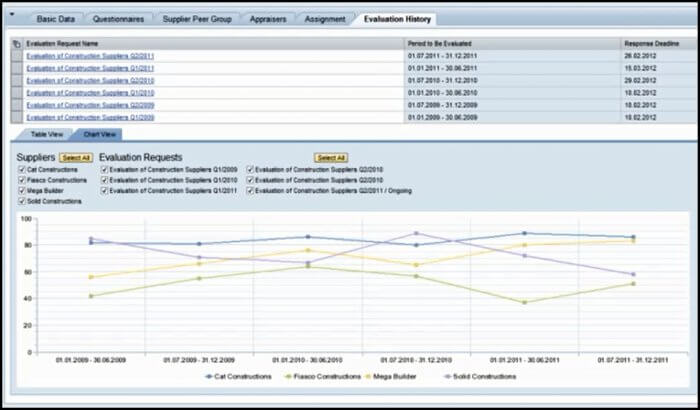Toggle the Q2/2011 / Ongoing request checkbox
The image size is (700, 410).
pyautogui.click(x=250, y=191)
